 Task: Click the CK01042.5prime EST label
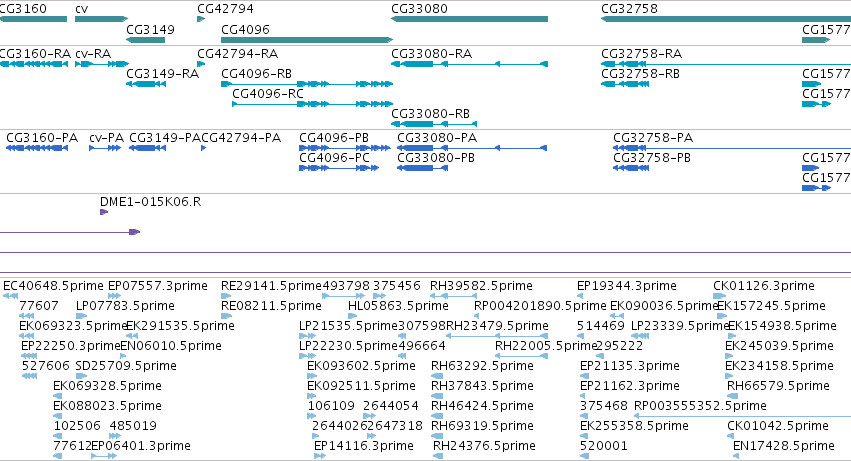pyautogui.click(x=778, y=427)
